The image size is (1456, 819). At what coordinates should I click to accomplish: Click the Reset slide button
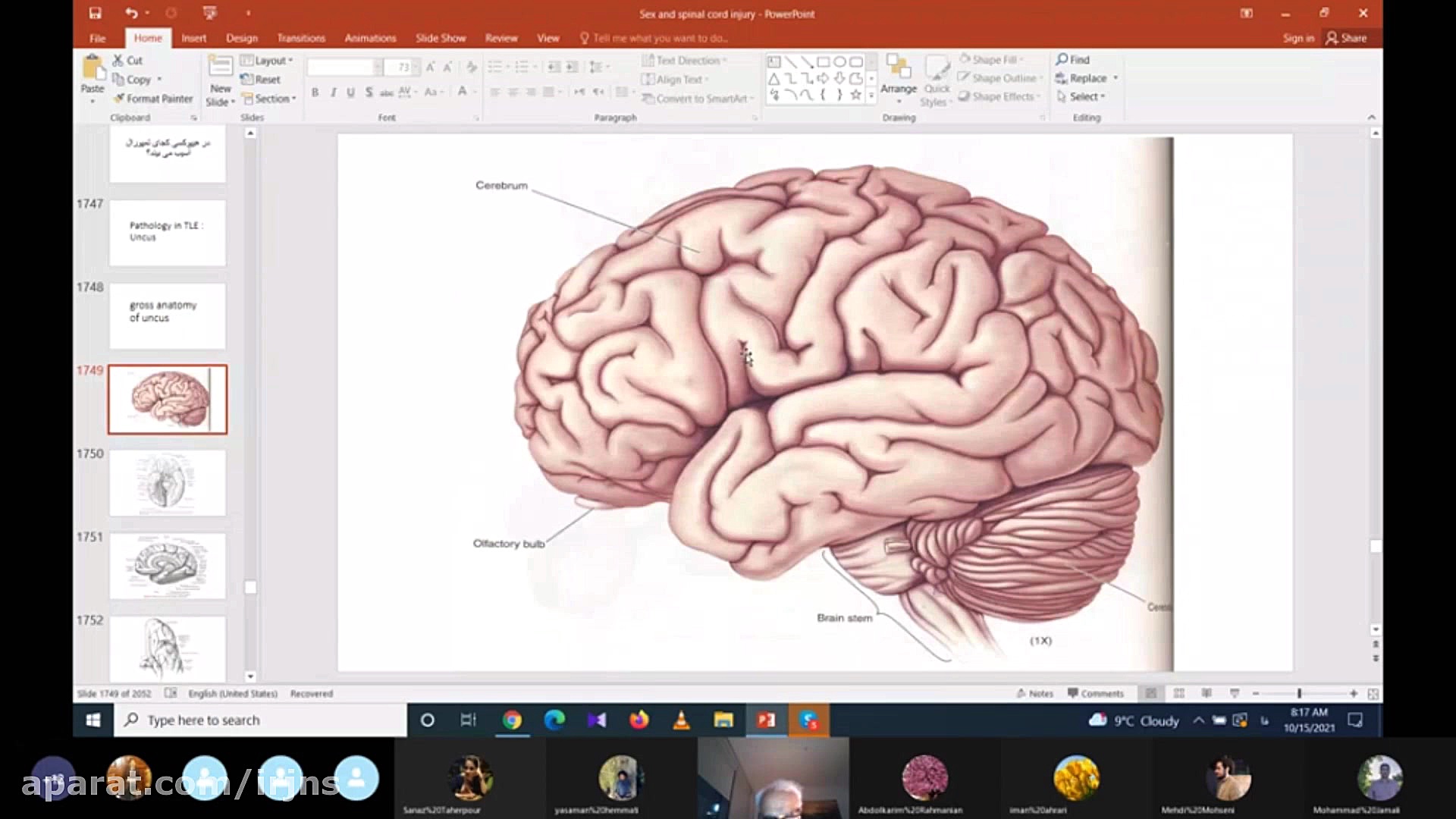coord(260,79)
